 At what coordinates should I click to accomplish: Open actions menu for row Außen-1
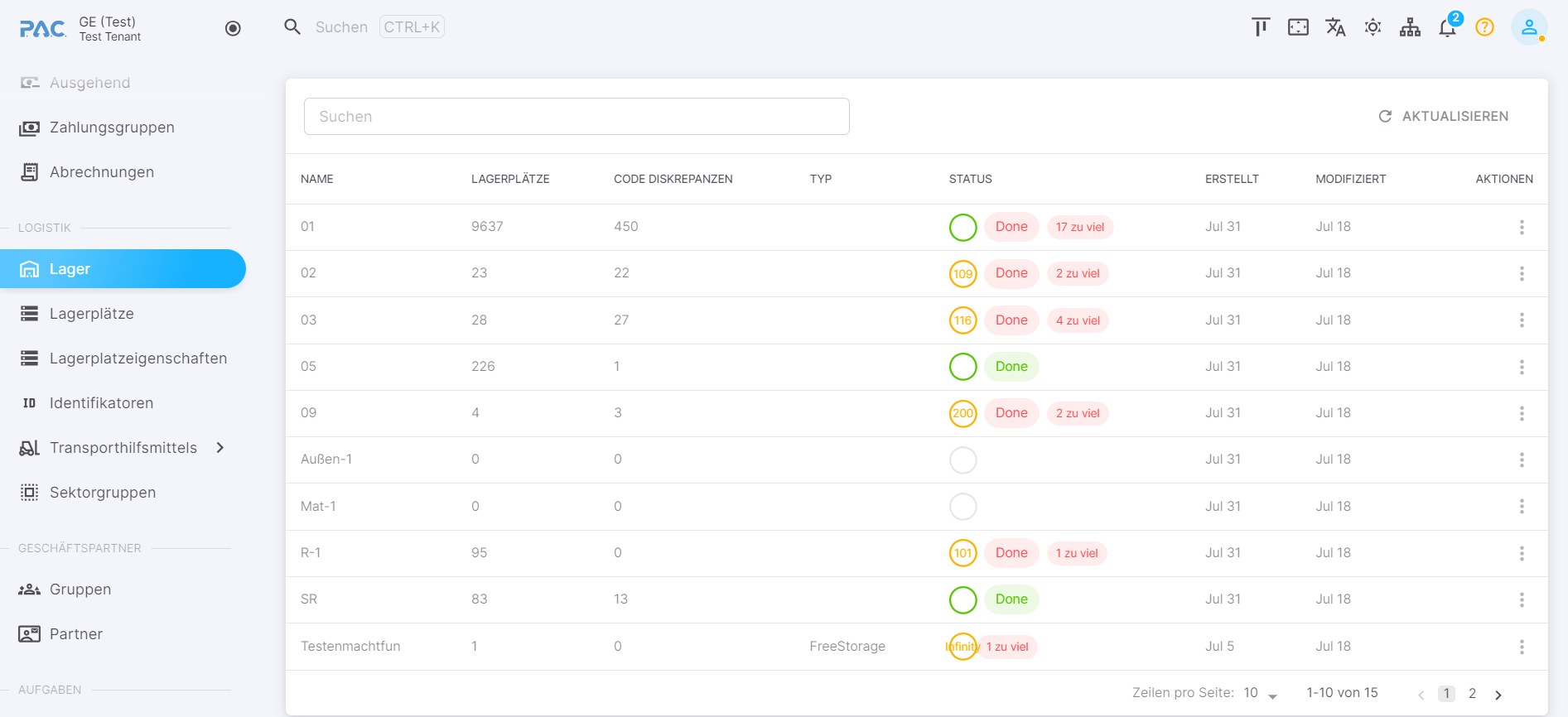pos(1522,460)
